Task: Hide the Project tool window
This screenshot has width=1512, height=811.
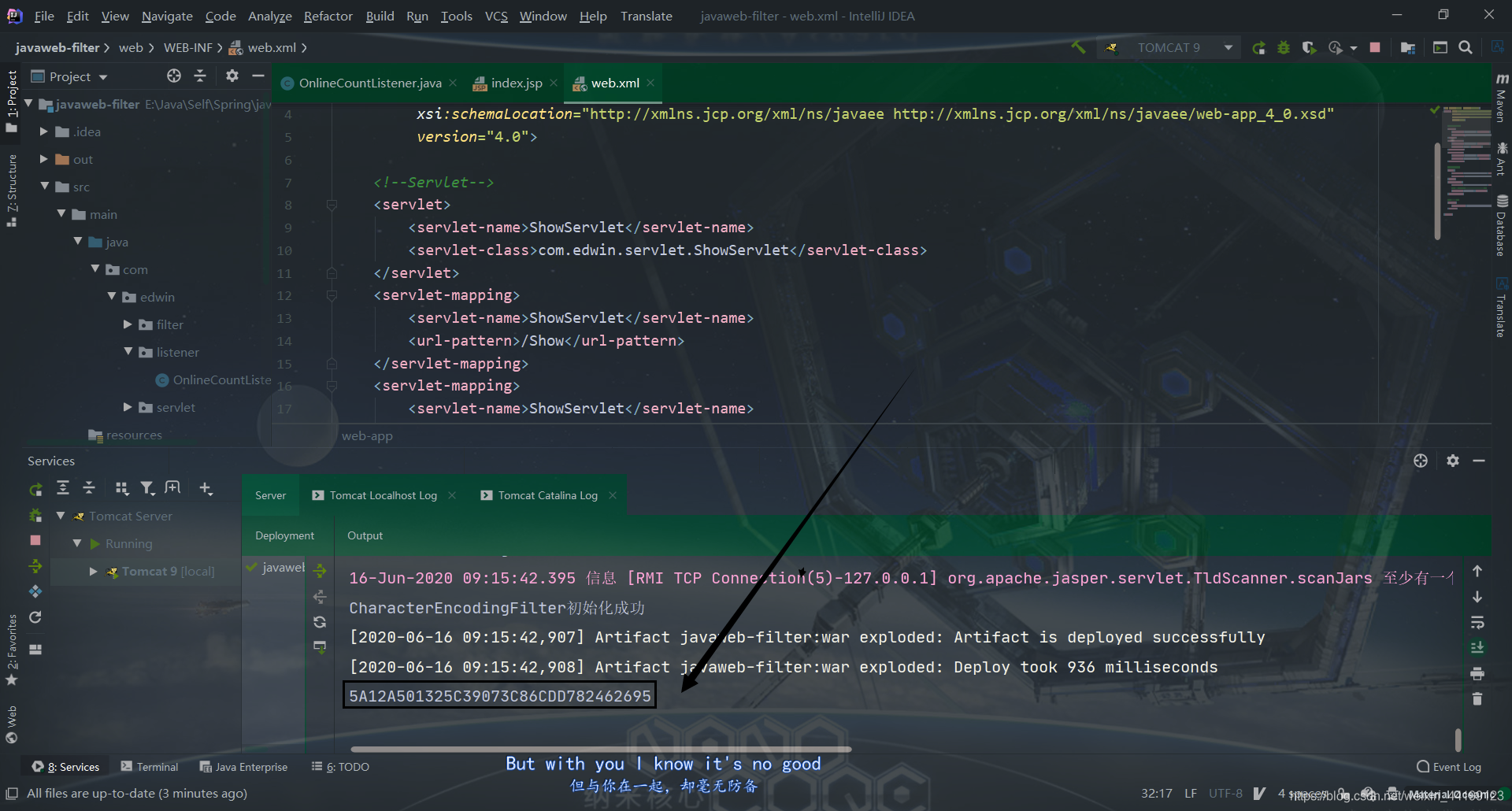Action: point(258,76)
